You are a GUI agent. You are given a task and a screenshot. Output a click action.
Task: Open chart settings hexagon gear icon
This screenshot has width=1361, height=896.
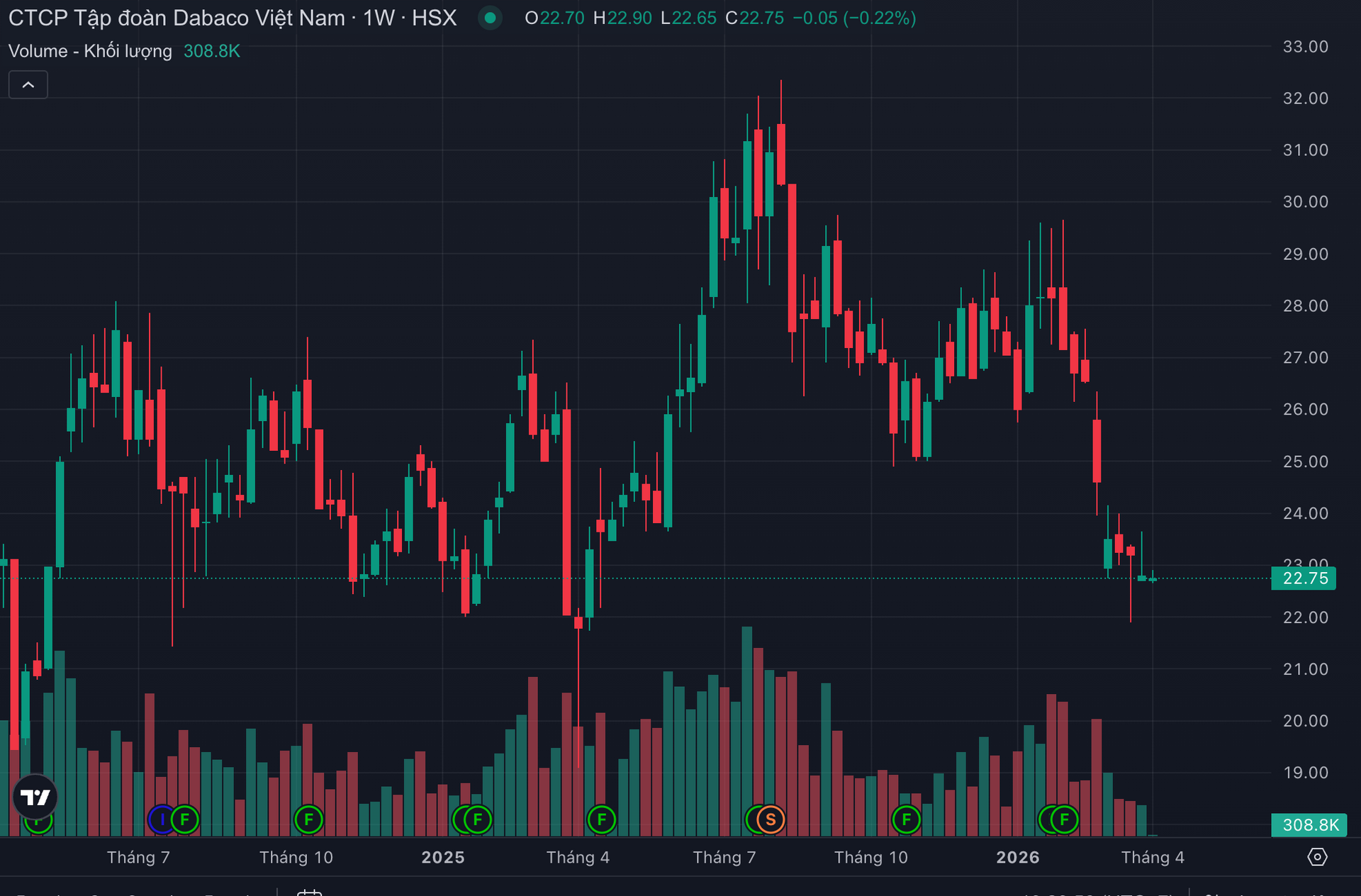click(1316, 857)
